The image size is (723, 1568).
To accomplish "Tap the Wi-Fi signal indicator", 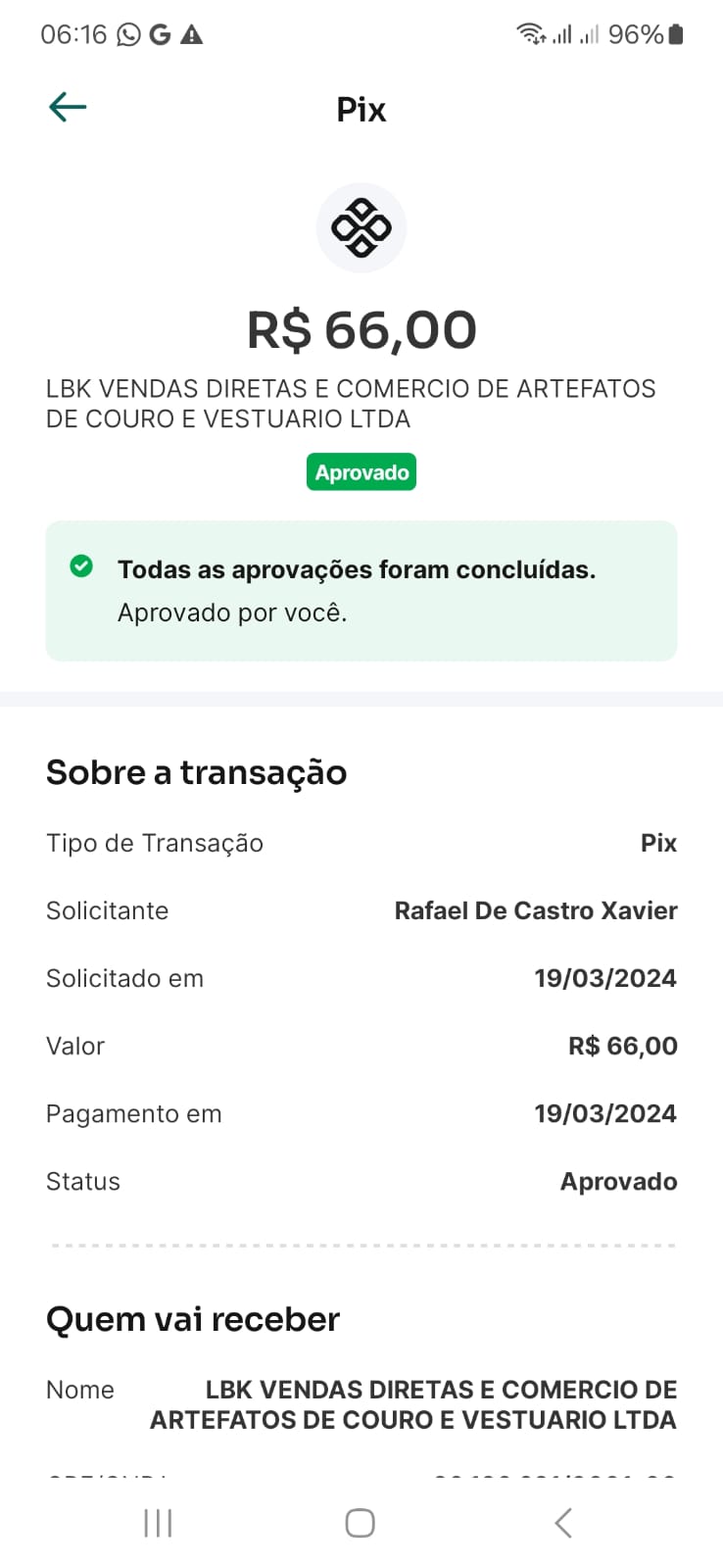I will pos(530,34).
